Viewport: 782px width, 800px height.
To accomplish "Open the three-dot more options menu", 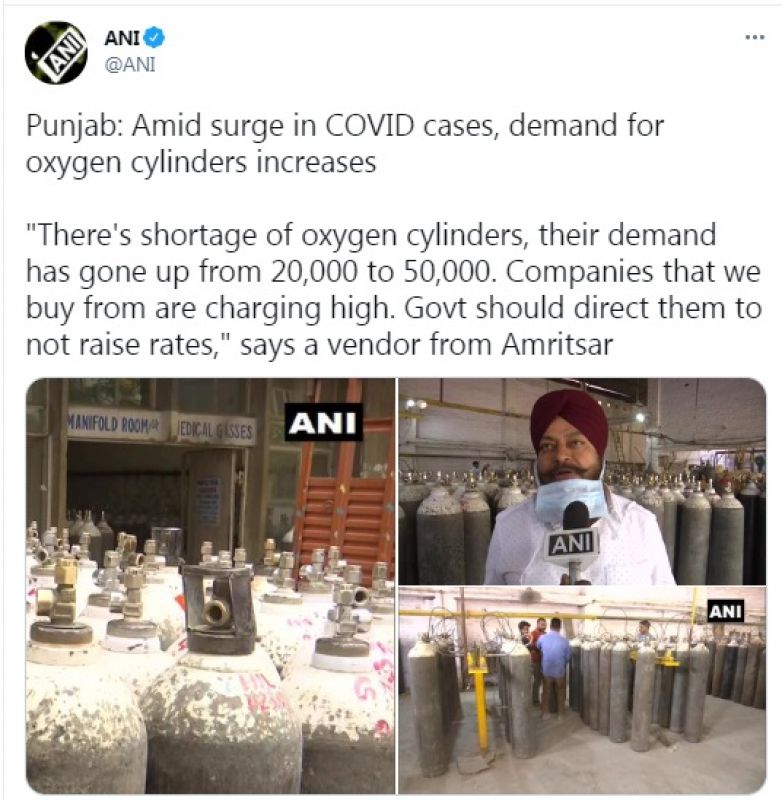I will click(754, 37).
